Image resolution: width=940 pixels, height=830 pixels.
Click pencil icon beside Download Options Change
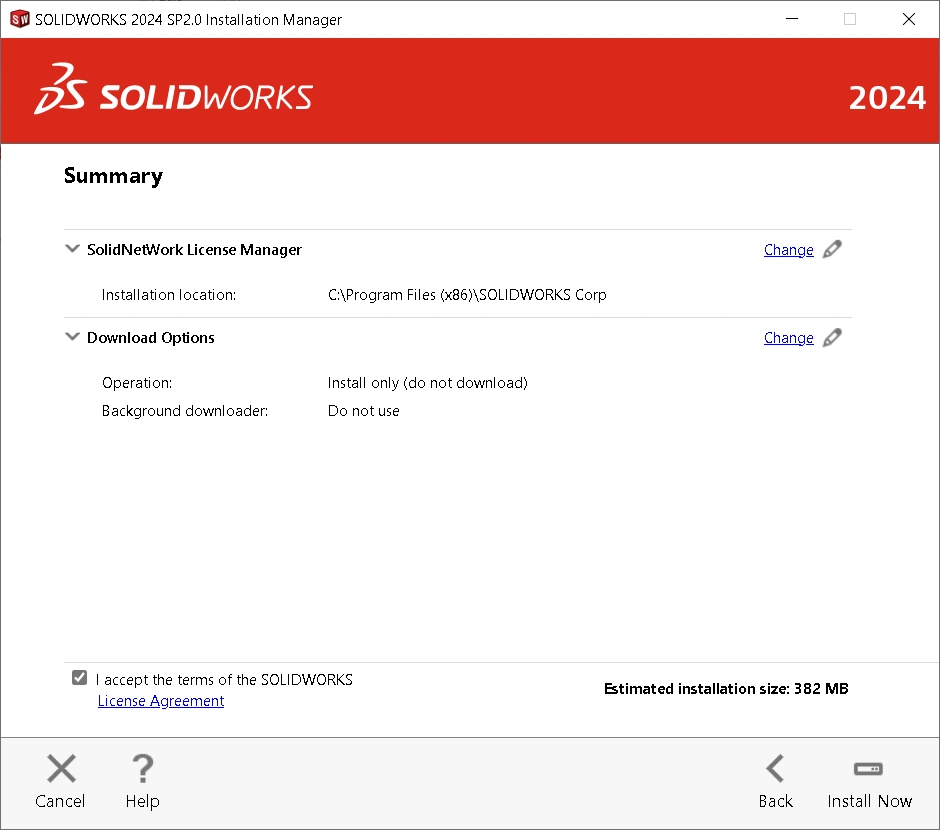832,337
